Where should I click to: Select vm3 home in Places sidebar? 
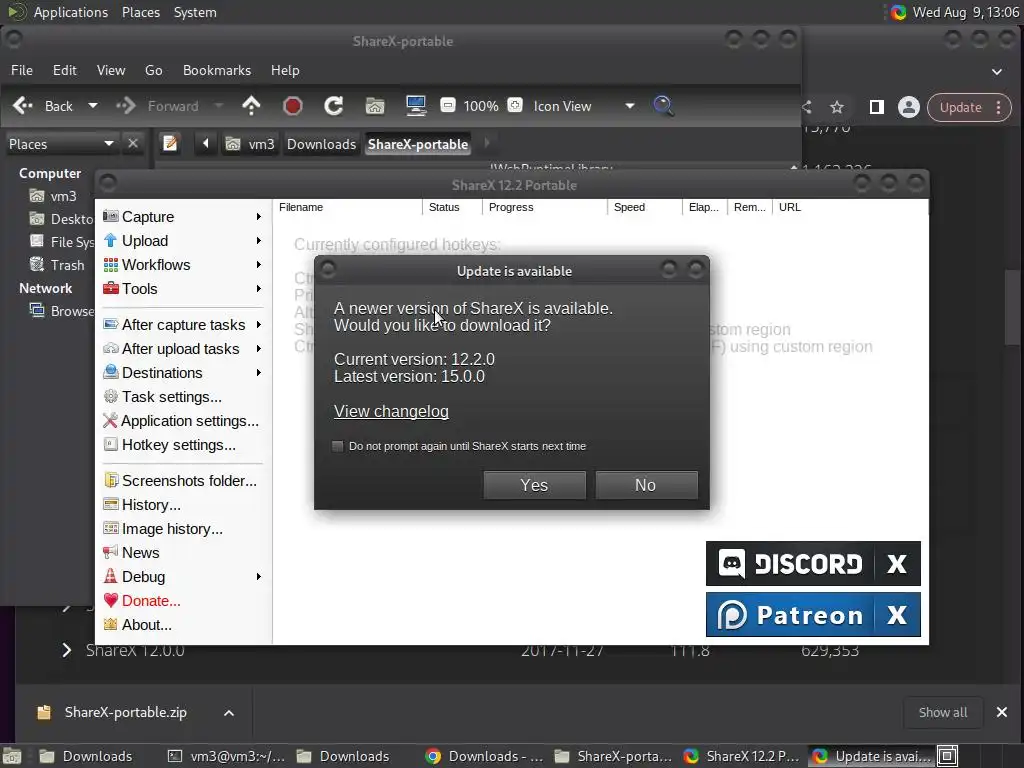[x=54, y=196]
